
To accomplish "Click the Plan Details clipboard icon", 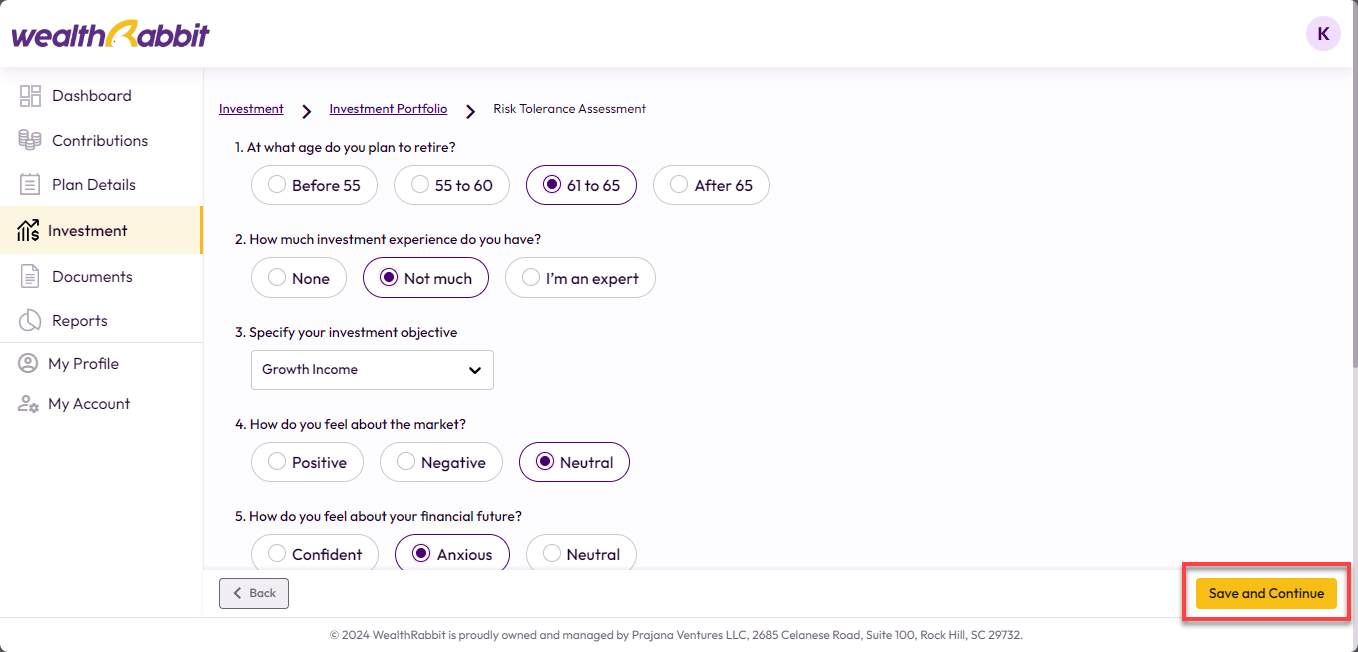I will (30, 185).
